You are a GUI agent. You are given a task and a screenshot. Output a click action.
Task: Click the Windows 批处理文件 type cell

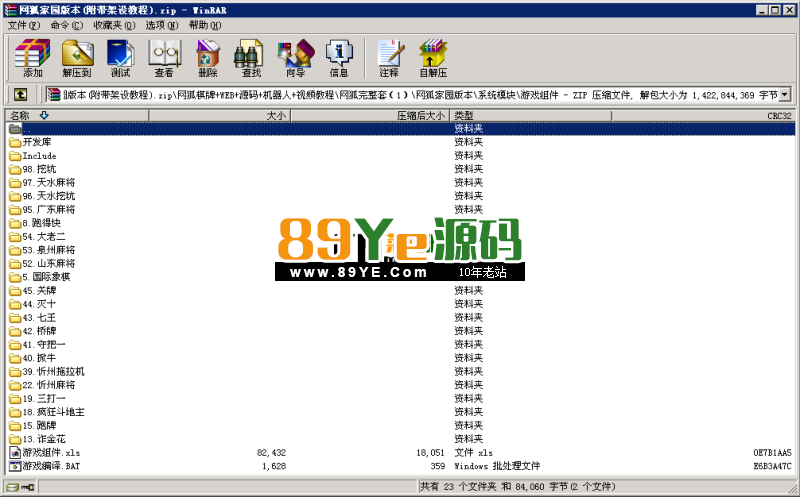pyautogui.click(x=497, y=466)
